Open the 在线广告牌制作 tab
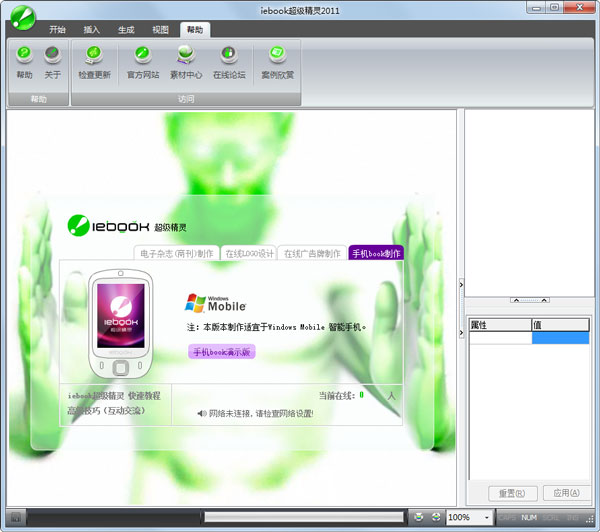The width and height of the screenshot is (600, 532). point(312,253)
